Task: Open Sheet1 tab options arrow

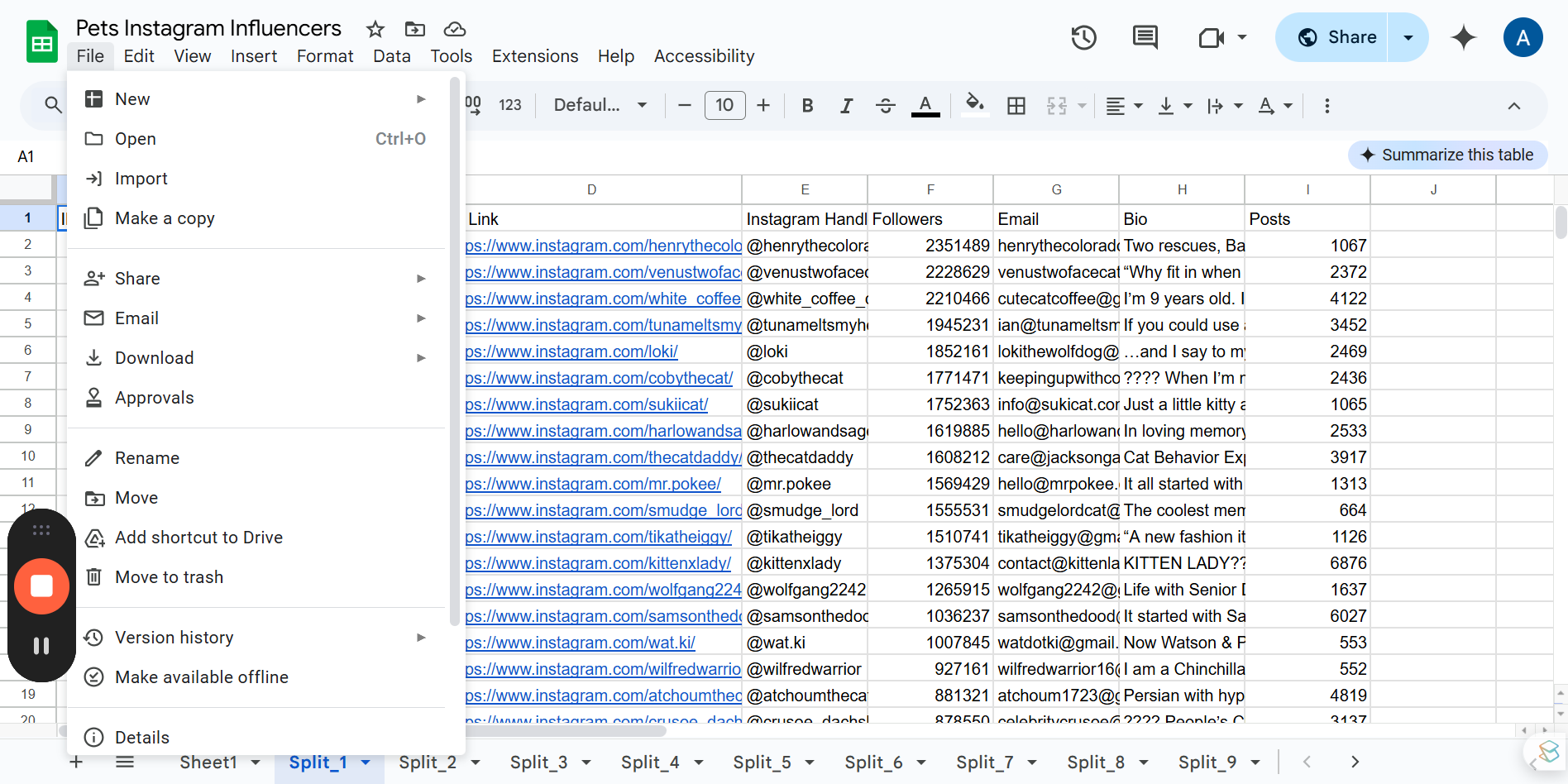Action: point(256,762)
